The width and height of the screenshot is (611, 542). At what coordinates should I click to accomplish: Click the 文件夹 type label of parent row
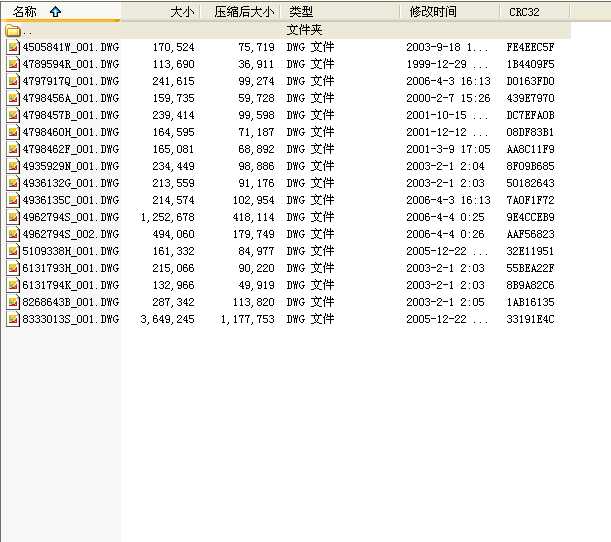click(304, 30)
